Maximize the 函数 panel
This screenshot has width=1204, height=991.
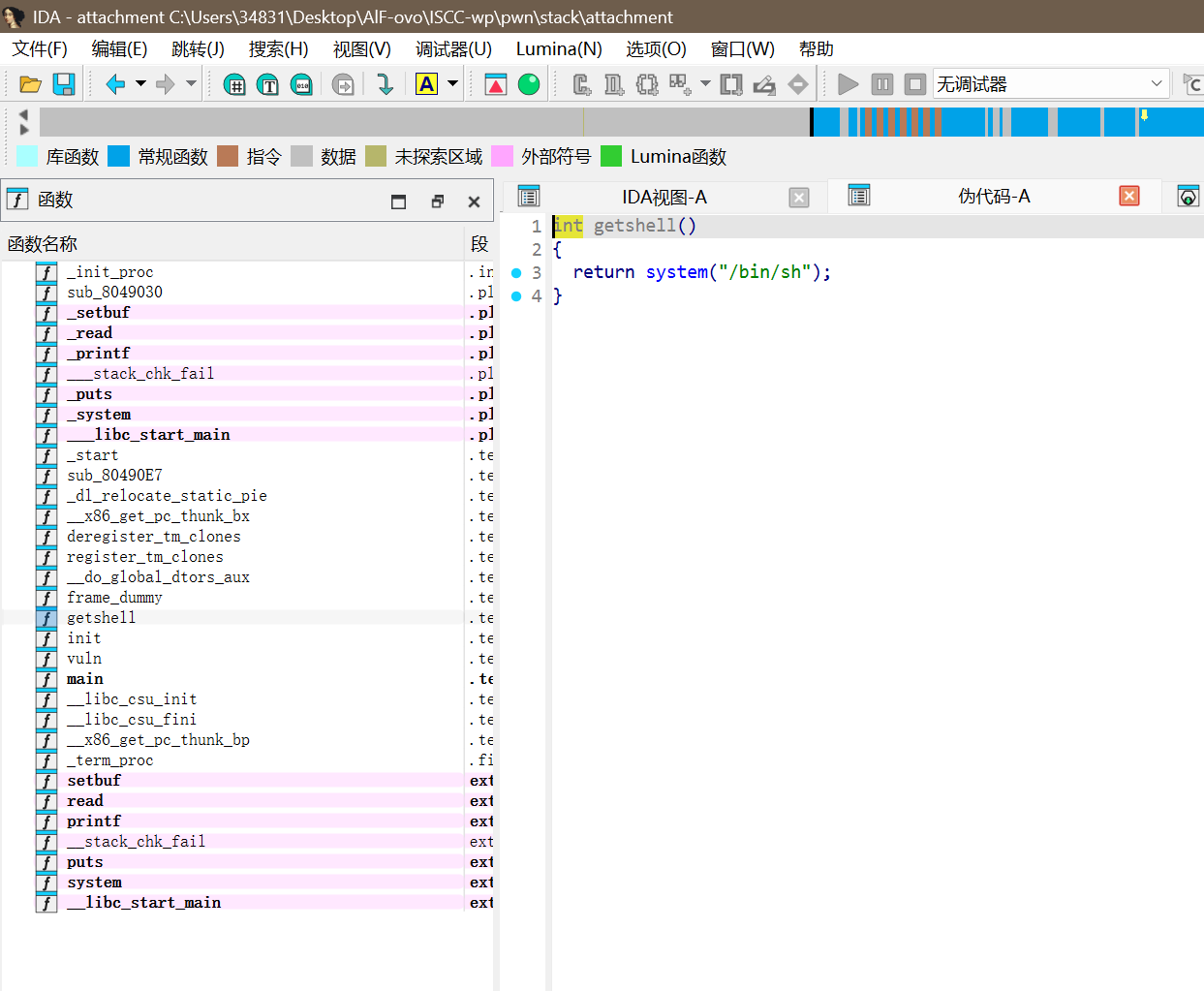point(398,201)
